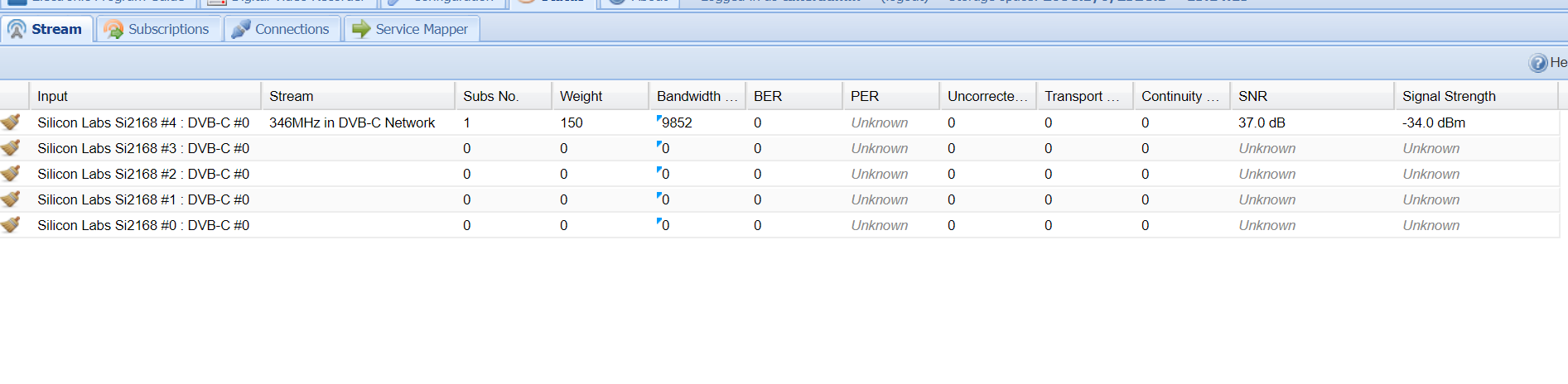The image size is (1568, 384).
Task: Click the 37.0 dB SNR value
Action: (x=1262, y=122)
